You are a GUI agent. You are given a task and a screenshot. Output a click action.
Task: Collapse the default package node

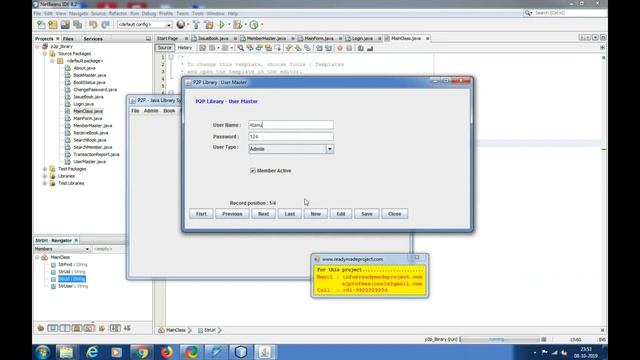pos(52,61)
